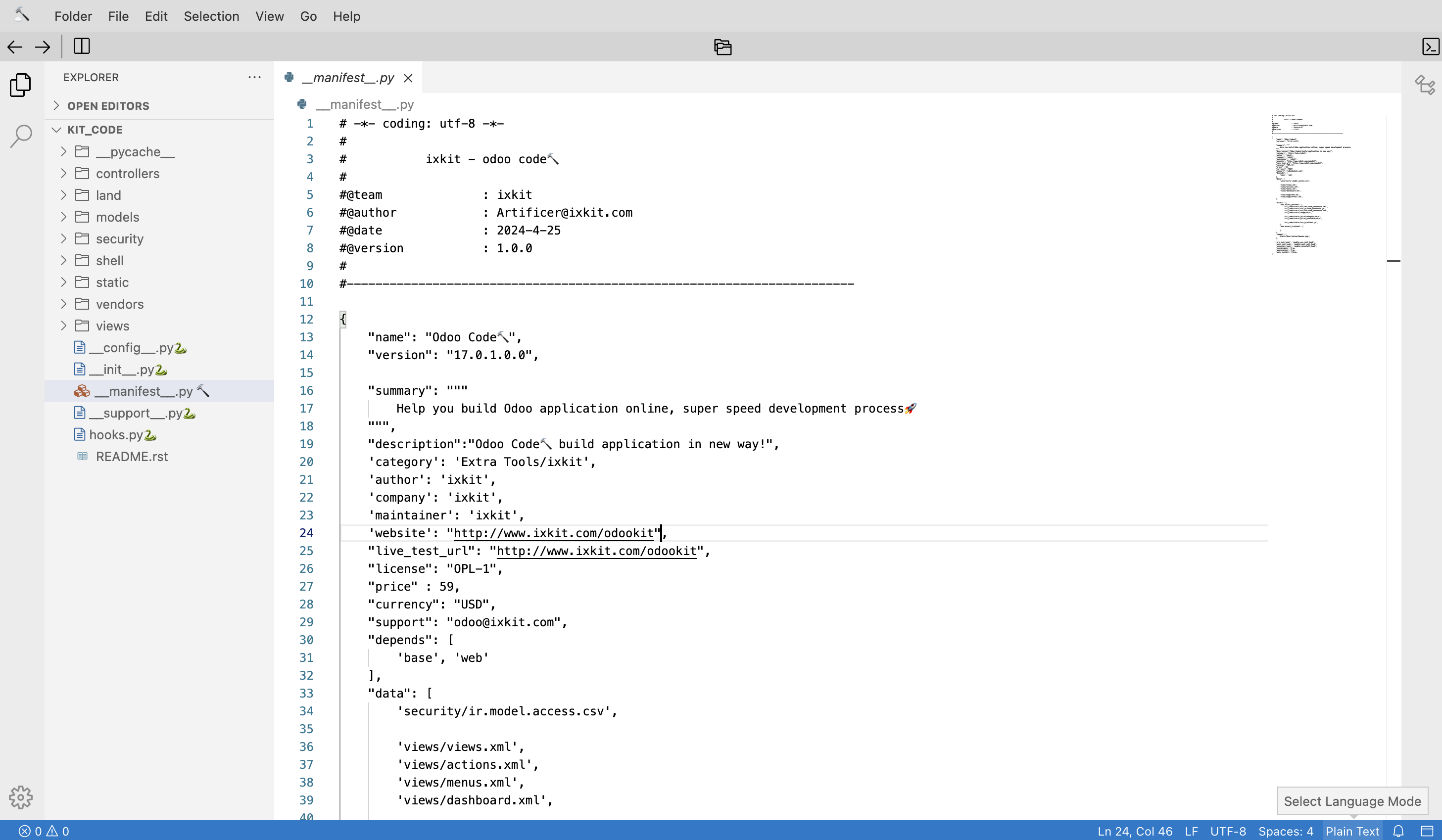Expand the controllers folder
The height and width of the screenshot is (840, 1442).
pos(127,173)
